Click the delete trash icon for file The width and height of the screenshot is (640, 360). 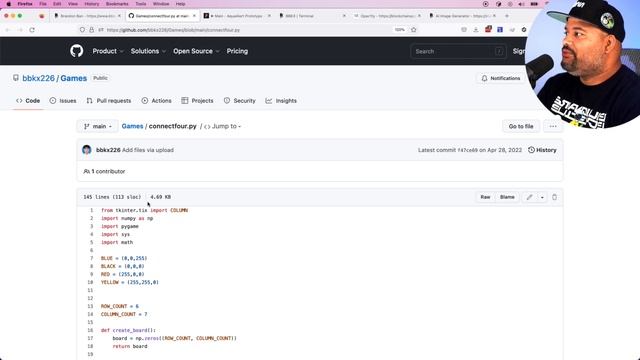(554, 197)
